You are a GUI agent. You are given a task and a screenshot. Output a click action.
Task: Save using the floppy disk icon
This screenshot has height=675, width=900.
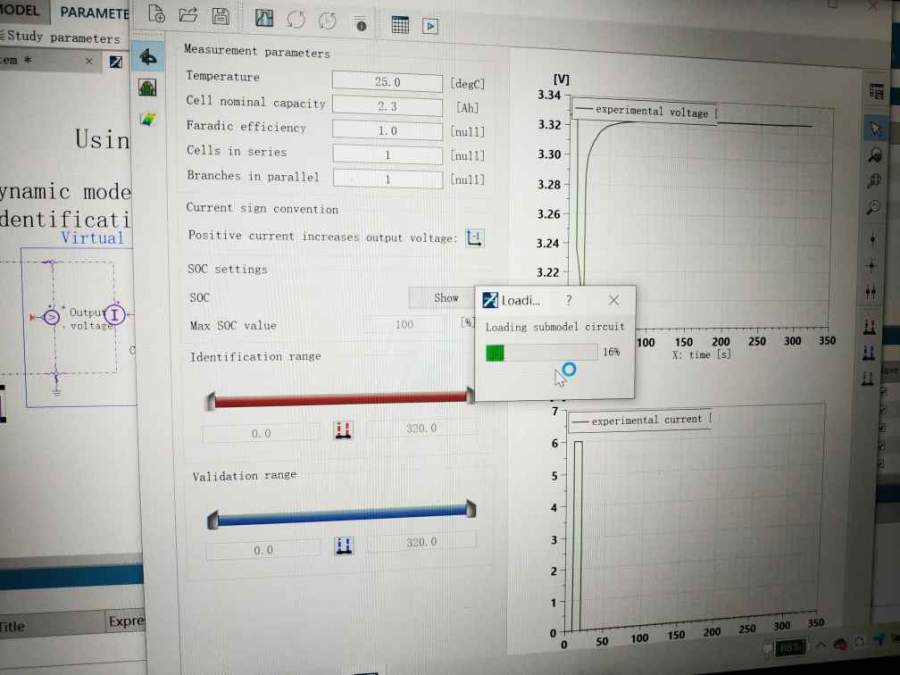[x=221, y=16]
